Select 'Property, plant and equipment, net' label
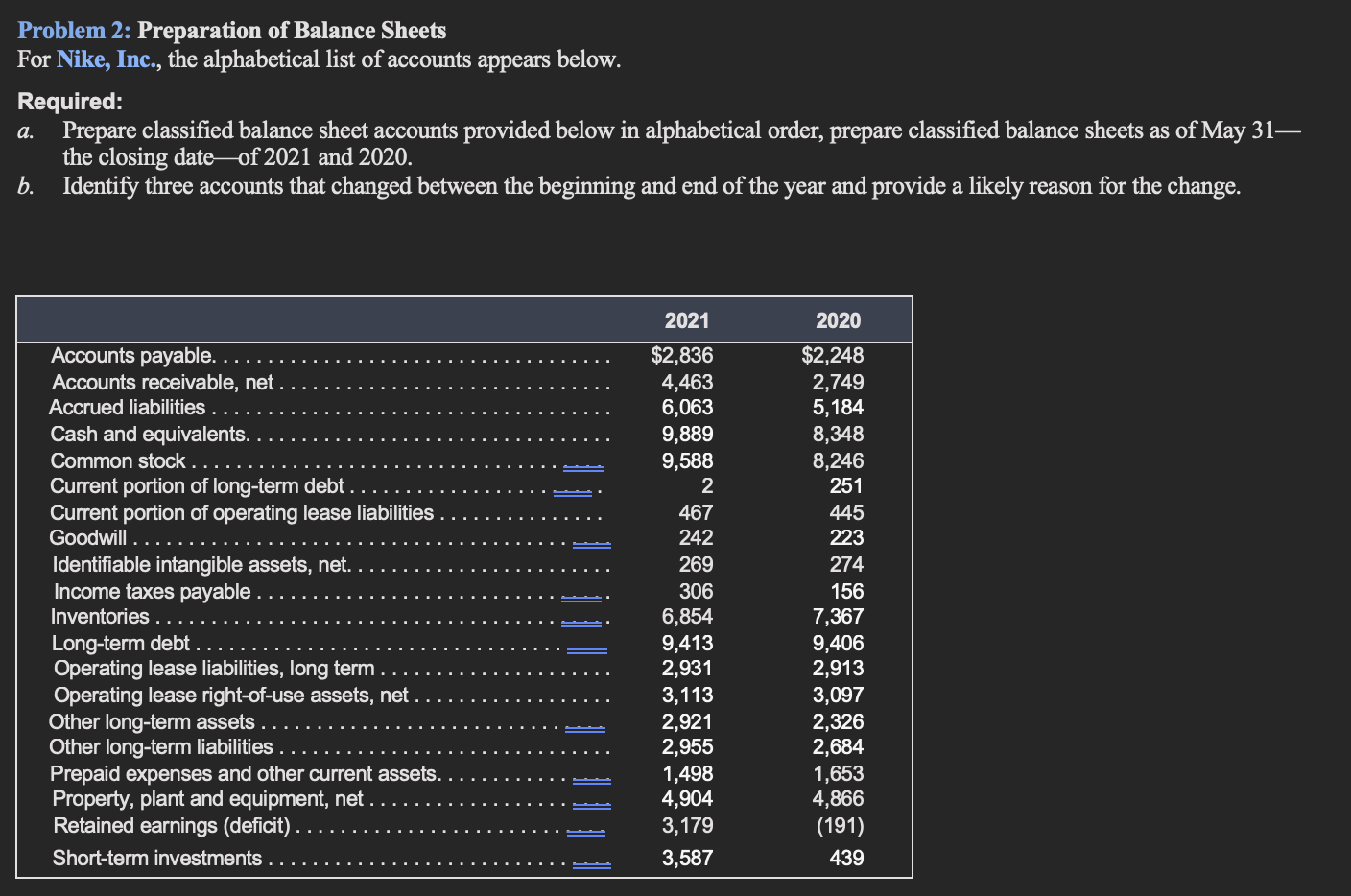 click(208, 799)
